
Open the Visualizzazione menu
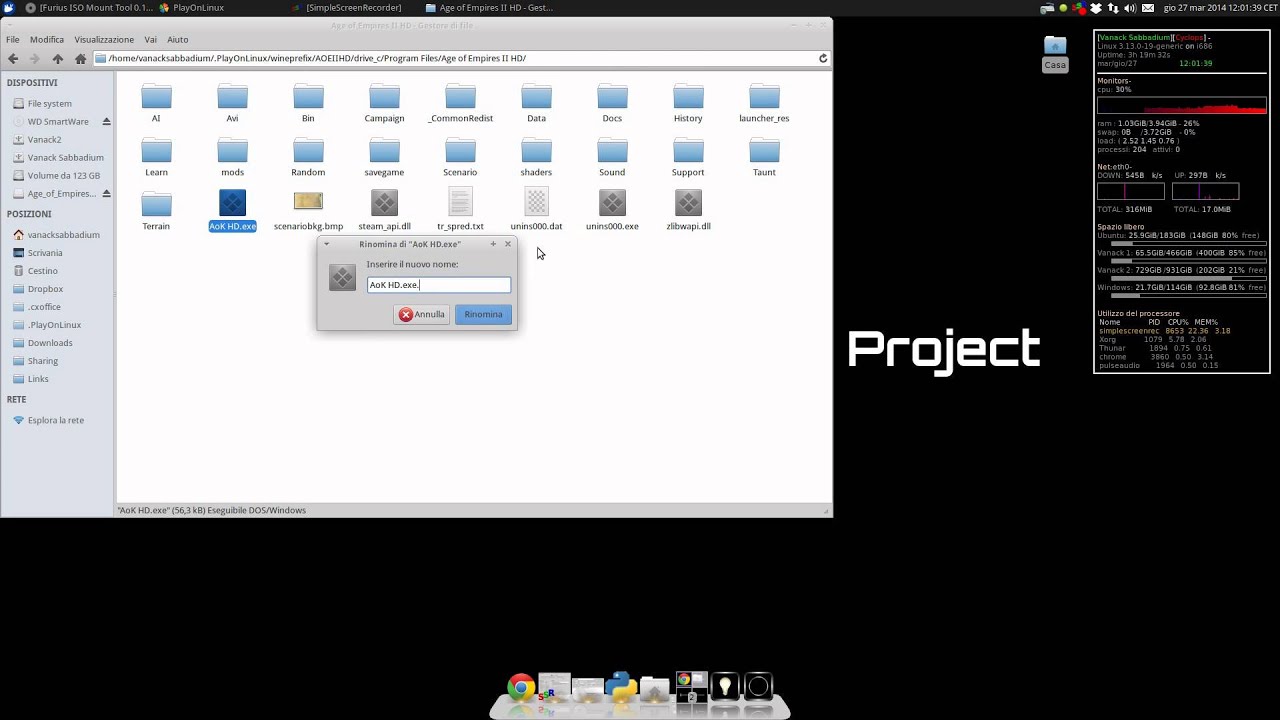[x=104, y=40]
